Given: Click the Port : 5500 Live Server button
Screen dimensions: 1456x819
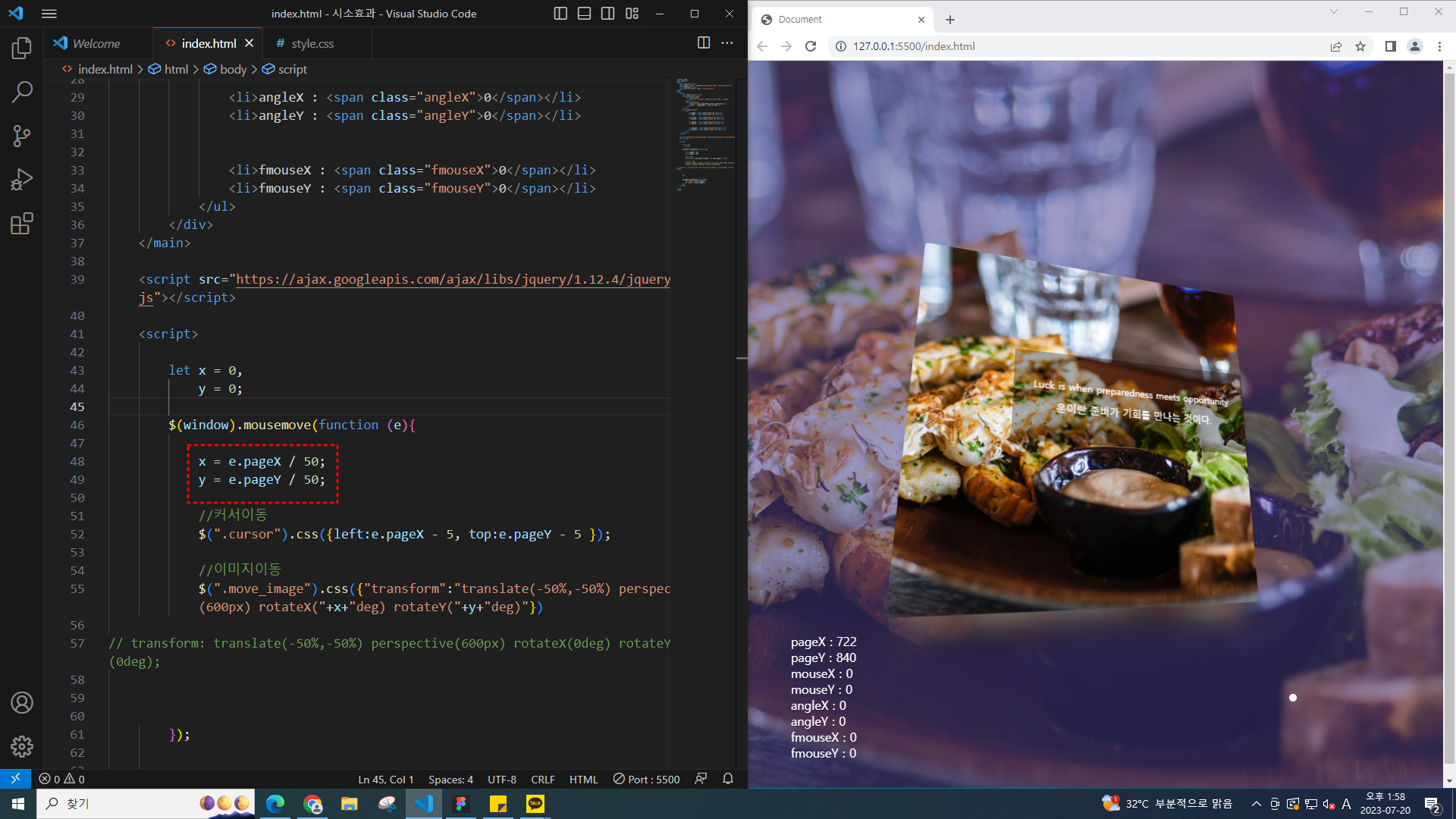Looking at the screenshot, I should (647, 780).
